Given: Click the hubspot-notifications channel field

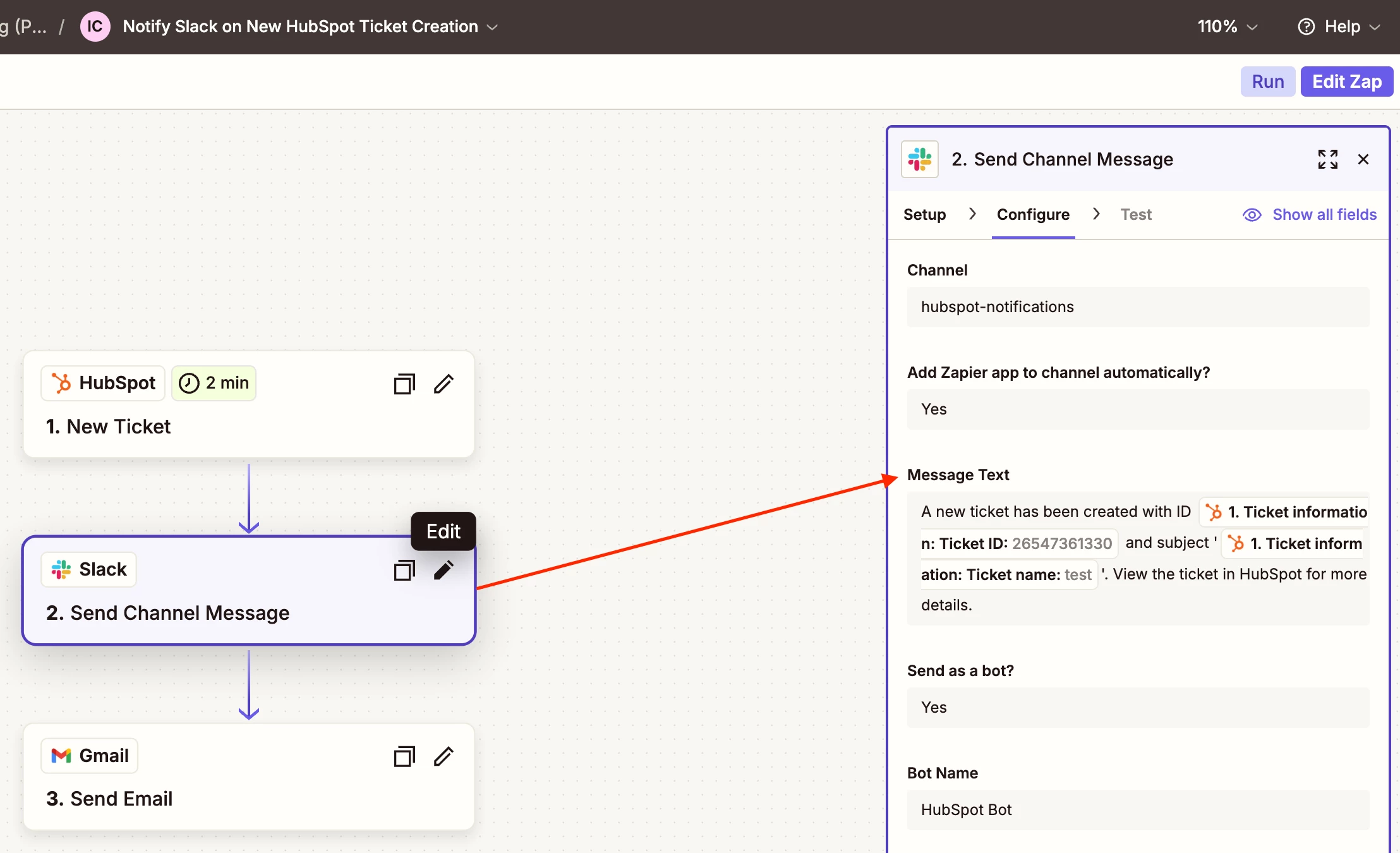Looking at the screenshot, I should click(1137, 307).
